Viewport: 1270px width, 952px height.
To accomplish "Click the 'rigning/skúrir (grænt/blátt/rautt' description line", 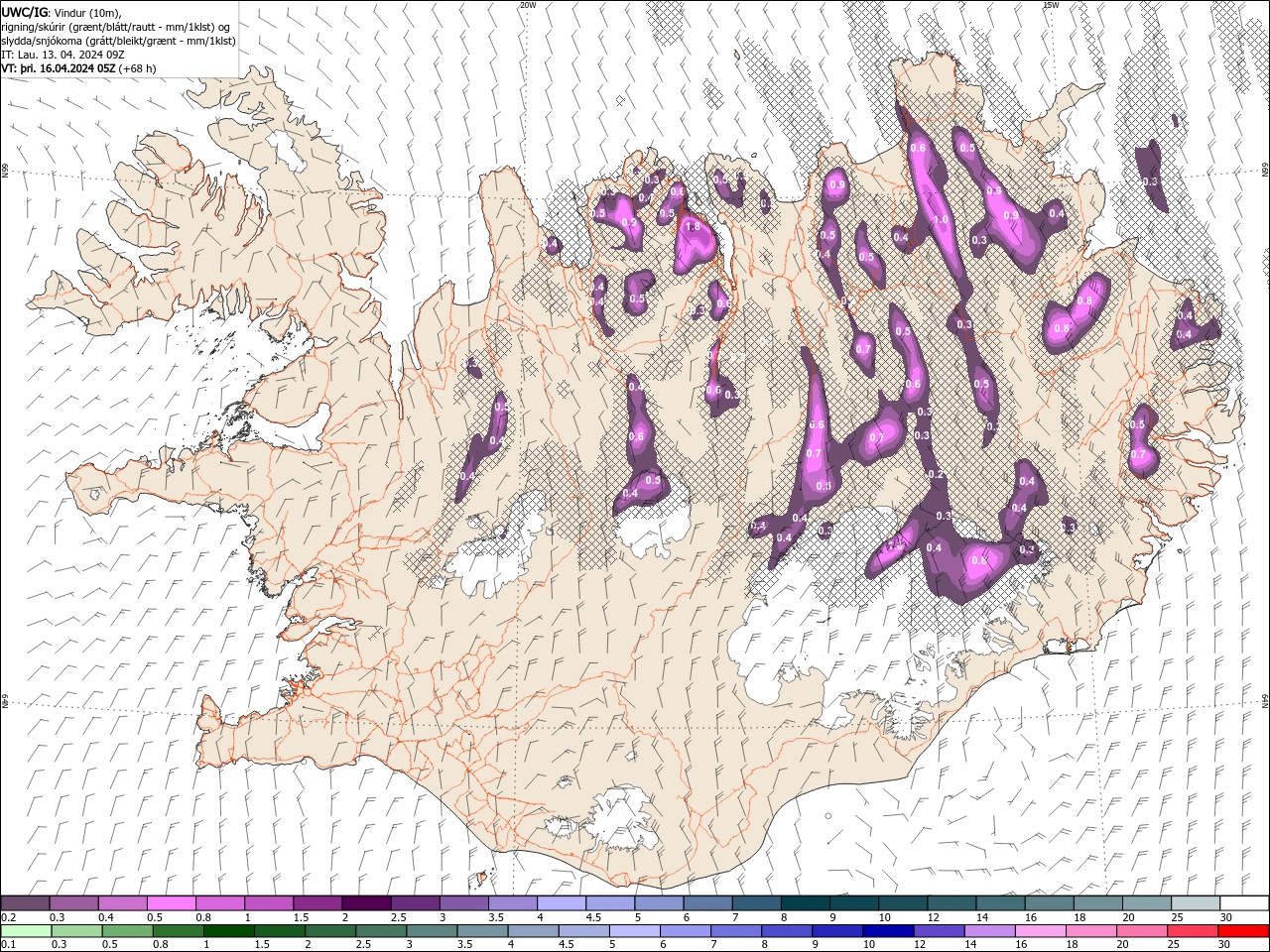I will tap(117, 26).
